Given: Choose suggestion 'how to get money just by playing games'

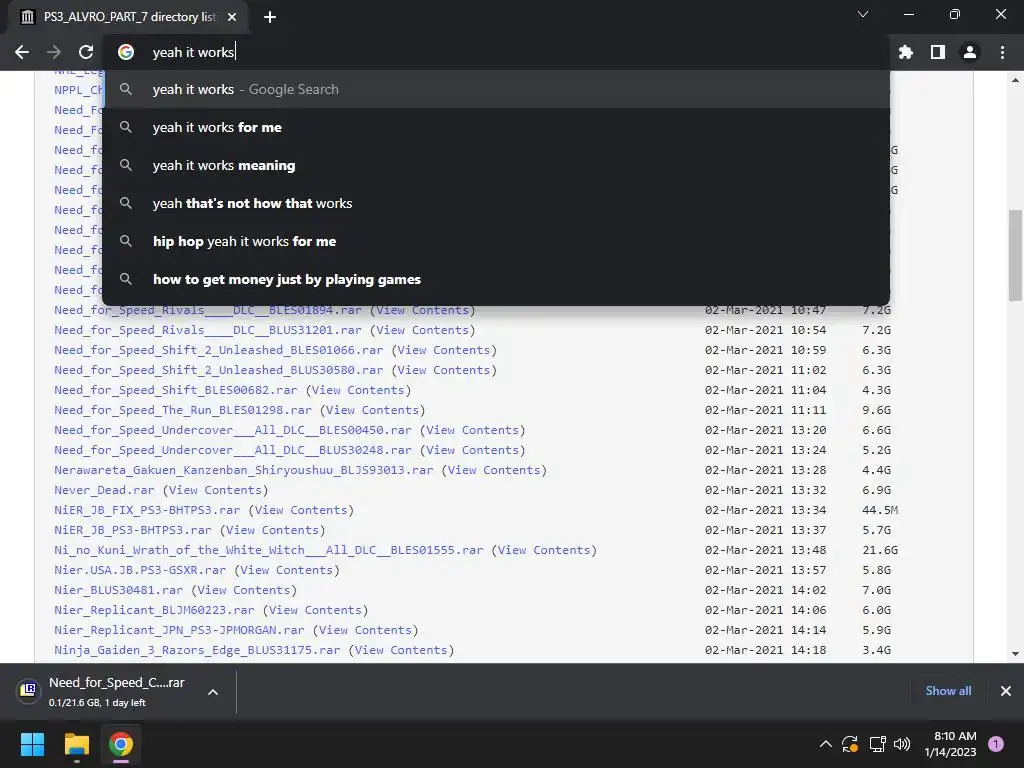Looking at the screenshot, I should click(x=496, y=279).
